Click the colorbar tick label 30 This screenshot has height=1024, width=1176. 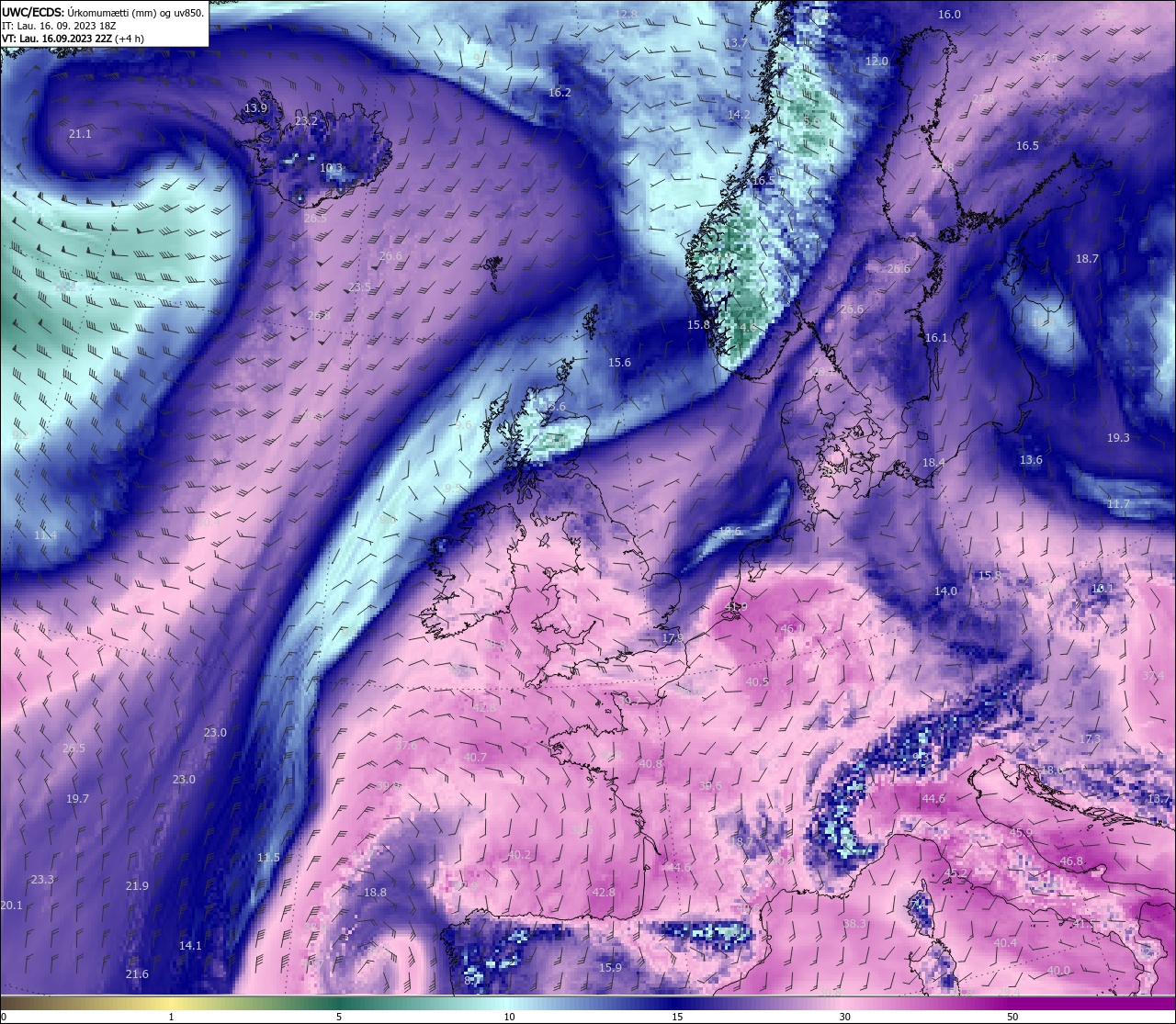tap(844, 1017)
